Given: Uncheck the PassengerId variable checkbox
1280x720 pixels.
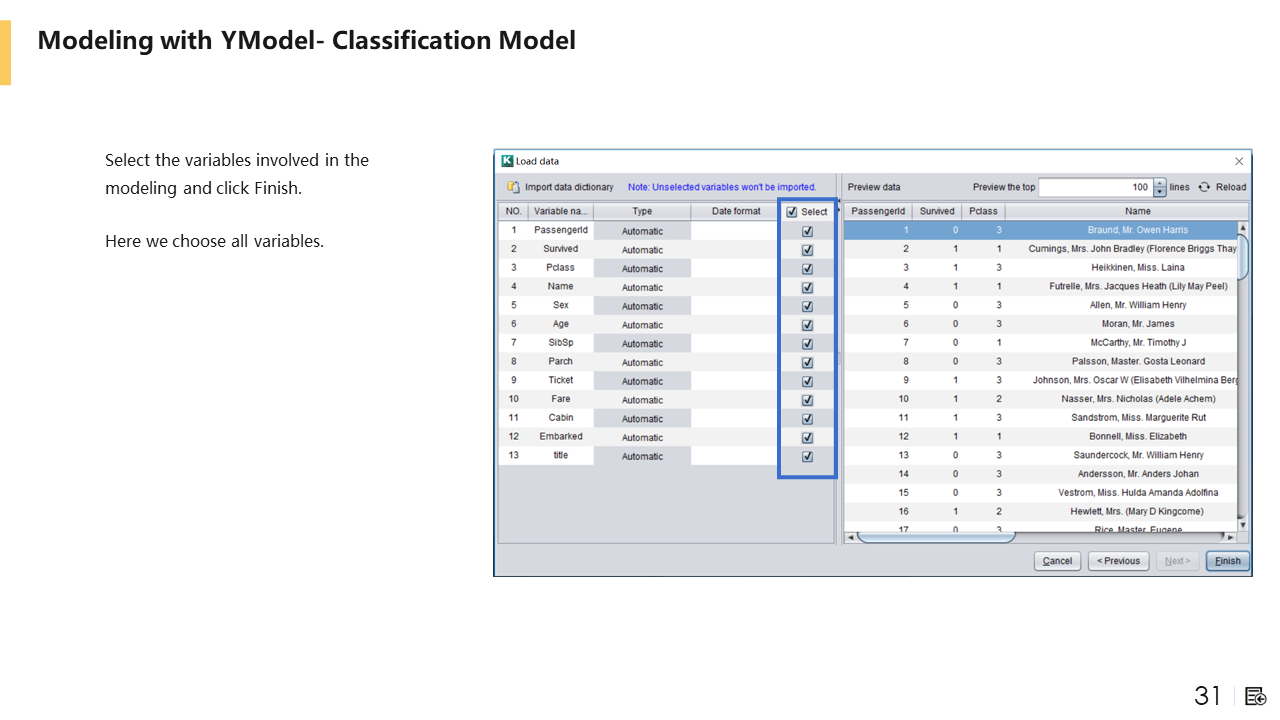Looking at the screenshot, I should click(x=807, y=231).
